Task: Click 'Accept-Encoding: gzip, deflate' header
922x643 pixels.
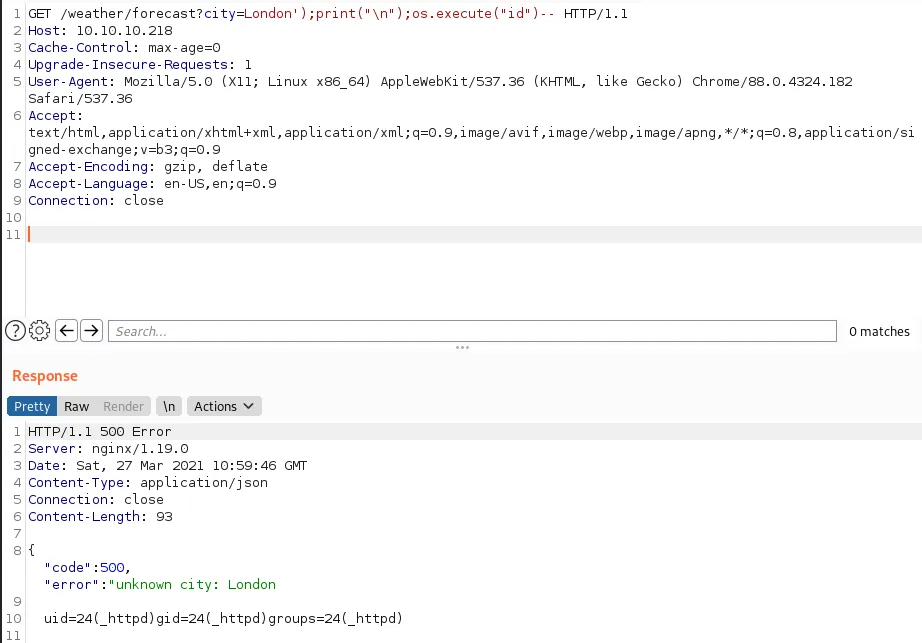Action: (x=148, y=167)
